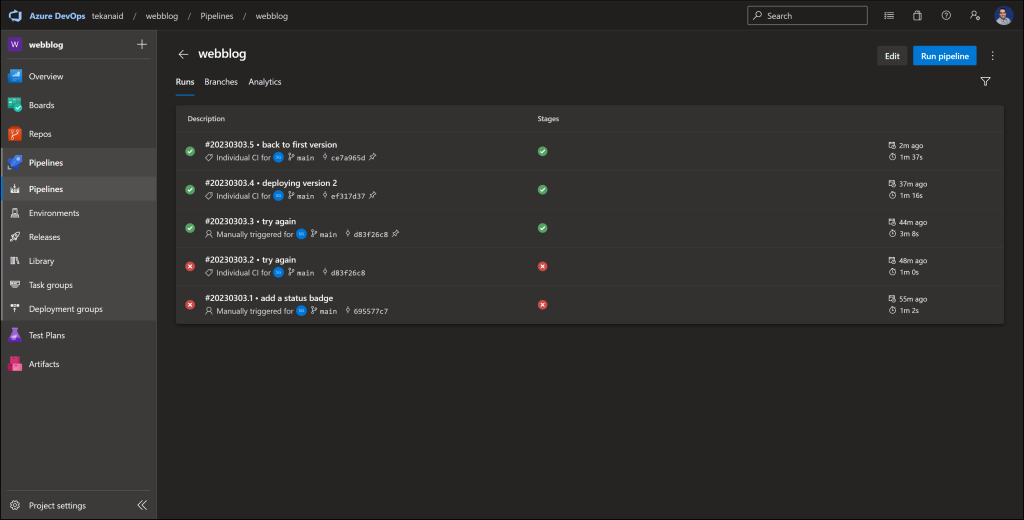Viewport: 1024px width, 520px height.
Task: Click commit hash ef317d37
Action: [348, 196]
